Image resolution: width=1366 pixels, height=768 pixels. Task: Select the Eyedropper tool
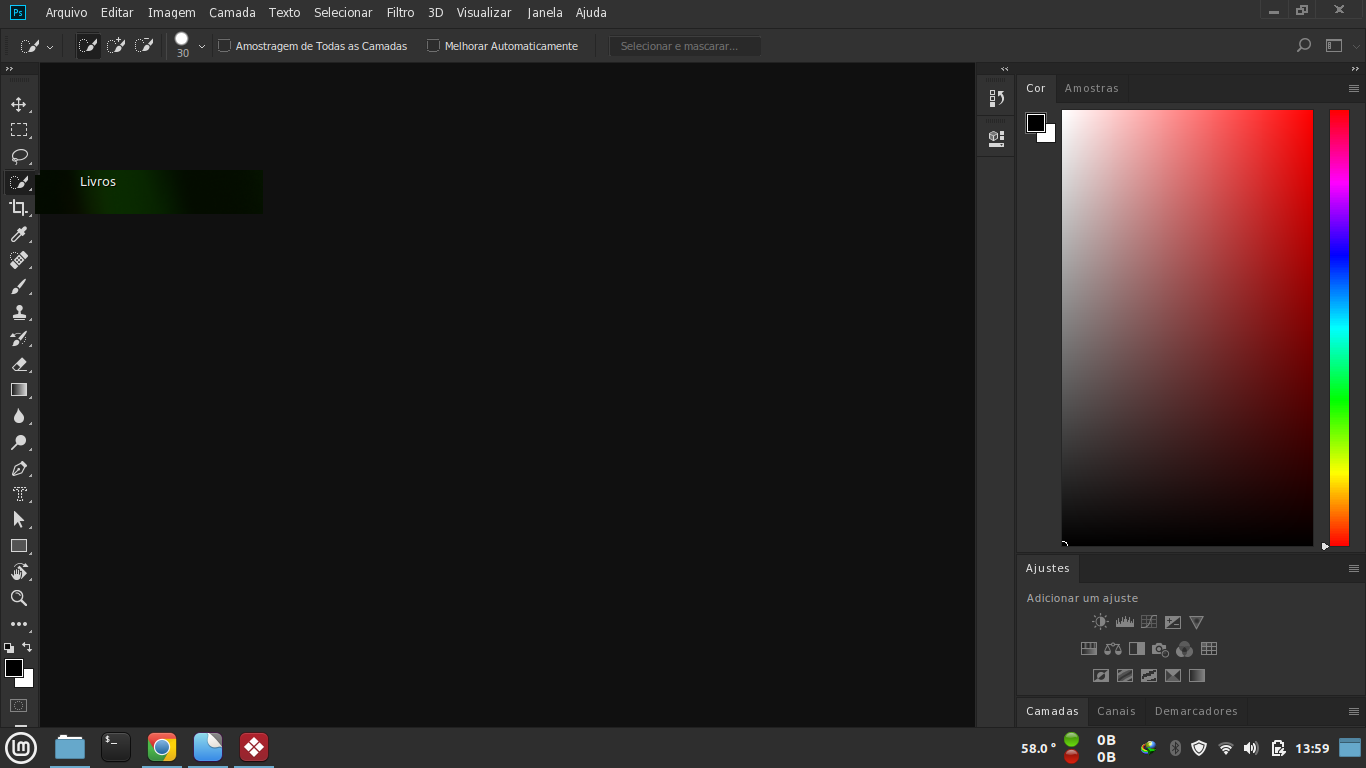tap(18, 234)
